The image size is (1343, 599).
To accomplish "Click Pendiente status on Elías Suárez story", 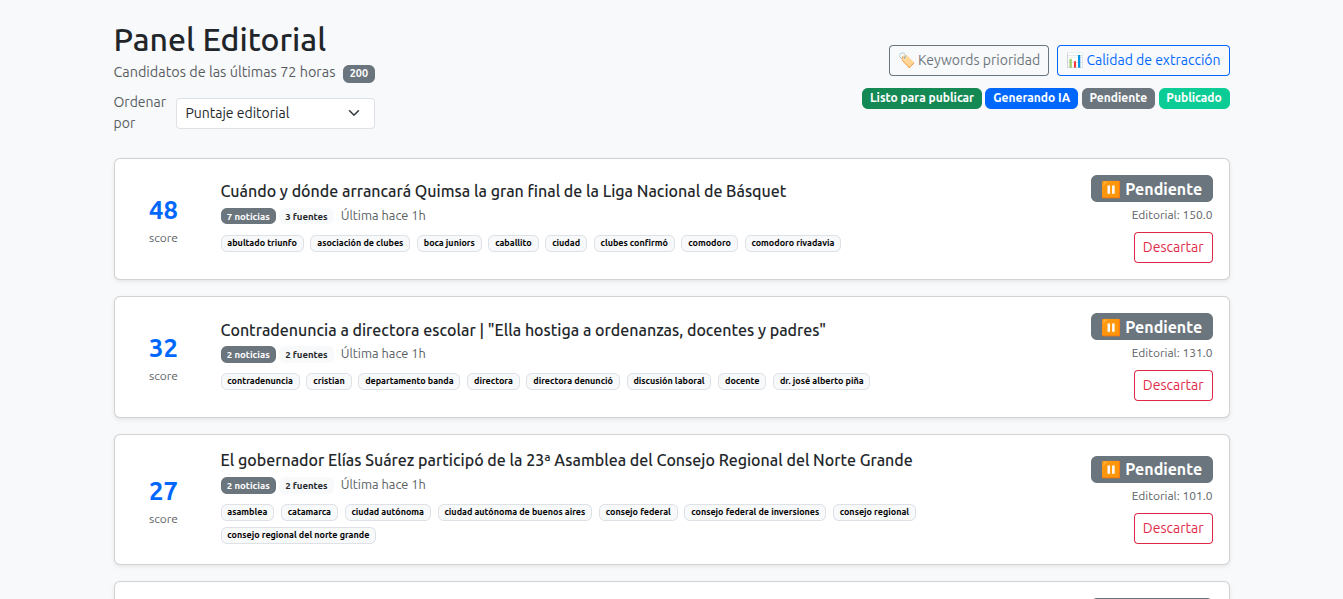I will tap(1152, 469).
